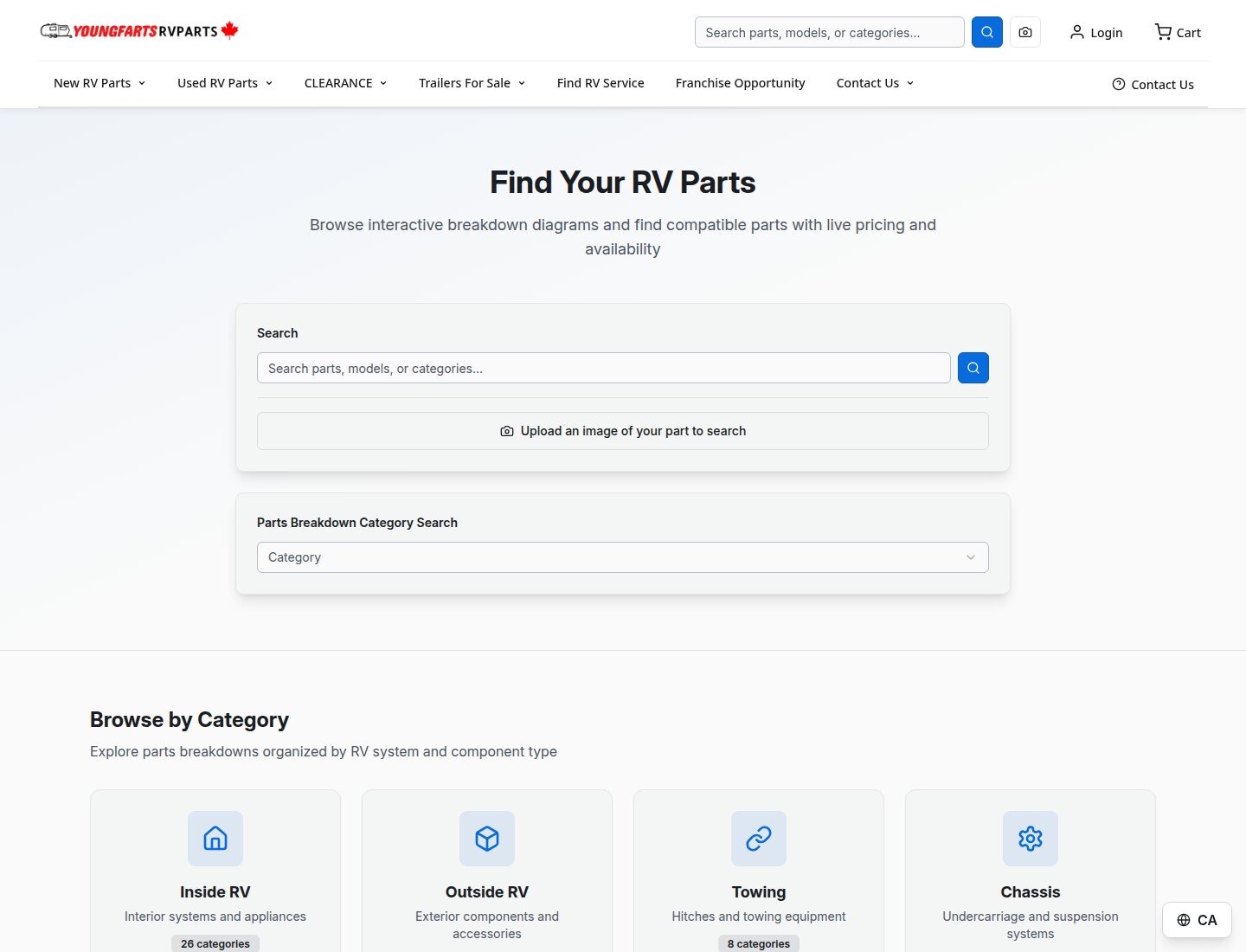This screenshot has width=1246, height=952.
Task: Click the chevron arrow in Category dropdown
Action: 971,557
